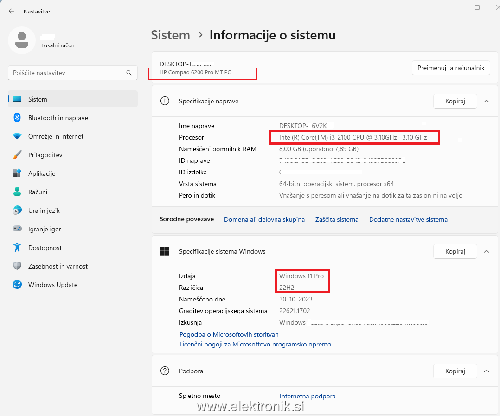500x416 pixels.
Task: Go to Omrežje in internet section
Action: click(56, 136)
